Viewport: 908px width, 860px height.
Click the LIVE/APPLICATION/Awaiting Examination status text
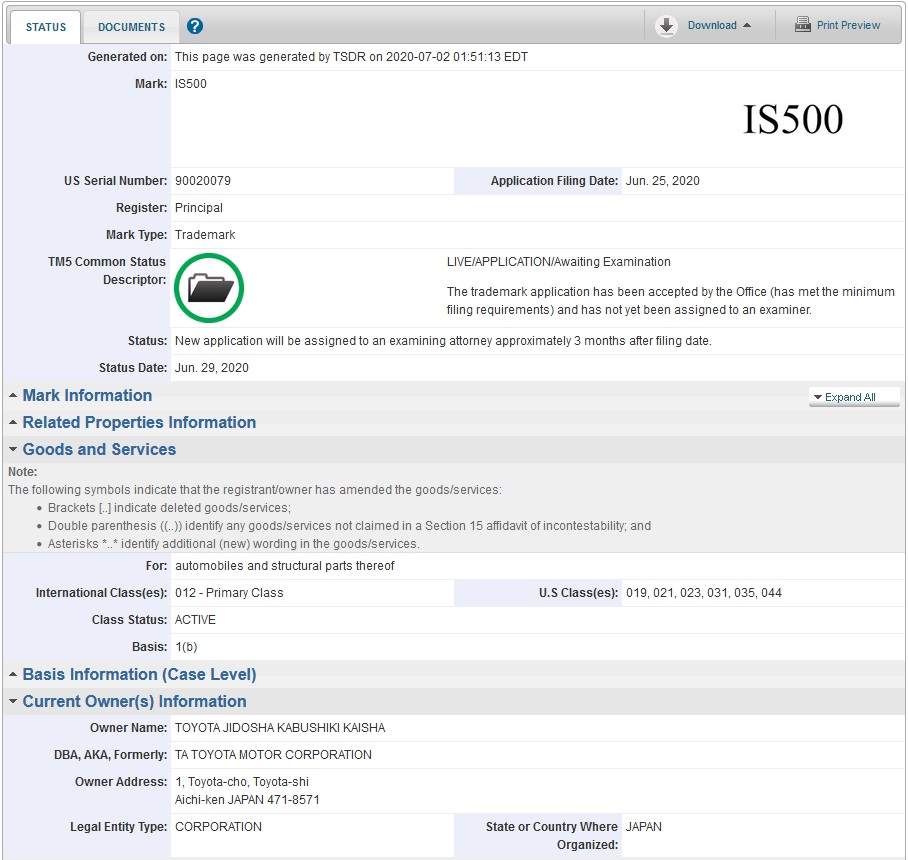(x=558, y=262)
